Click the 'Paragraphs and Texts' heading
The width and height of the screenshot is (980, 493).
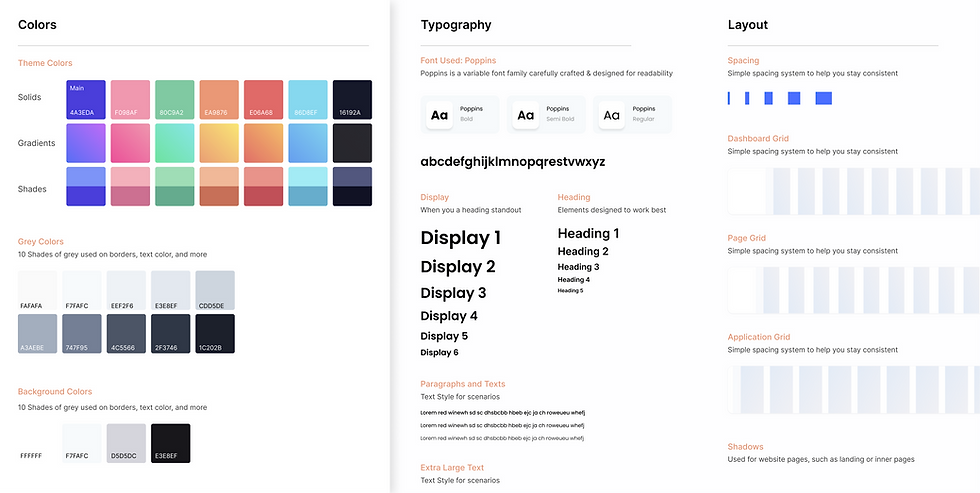click(462, 384)
